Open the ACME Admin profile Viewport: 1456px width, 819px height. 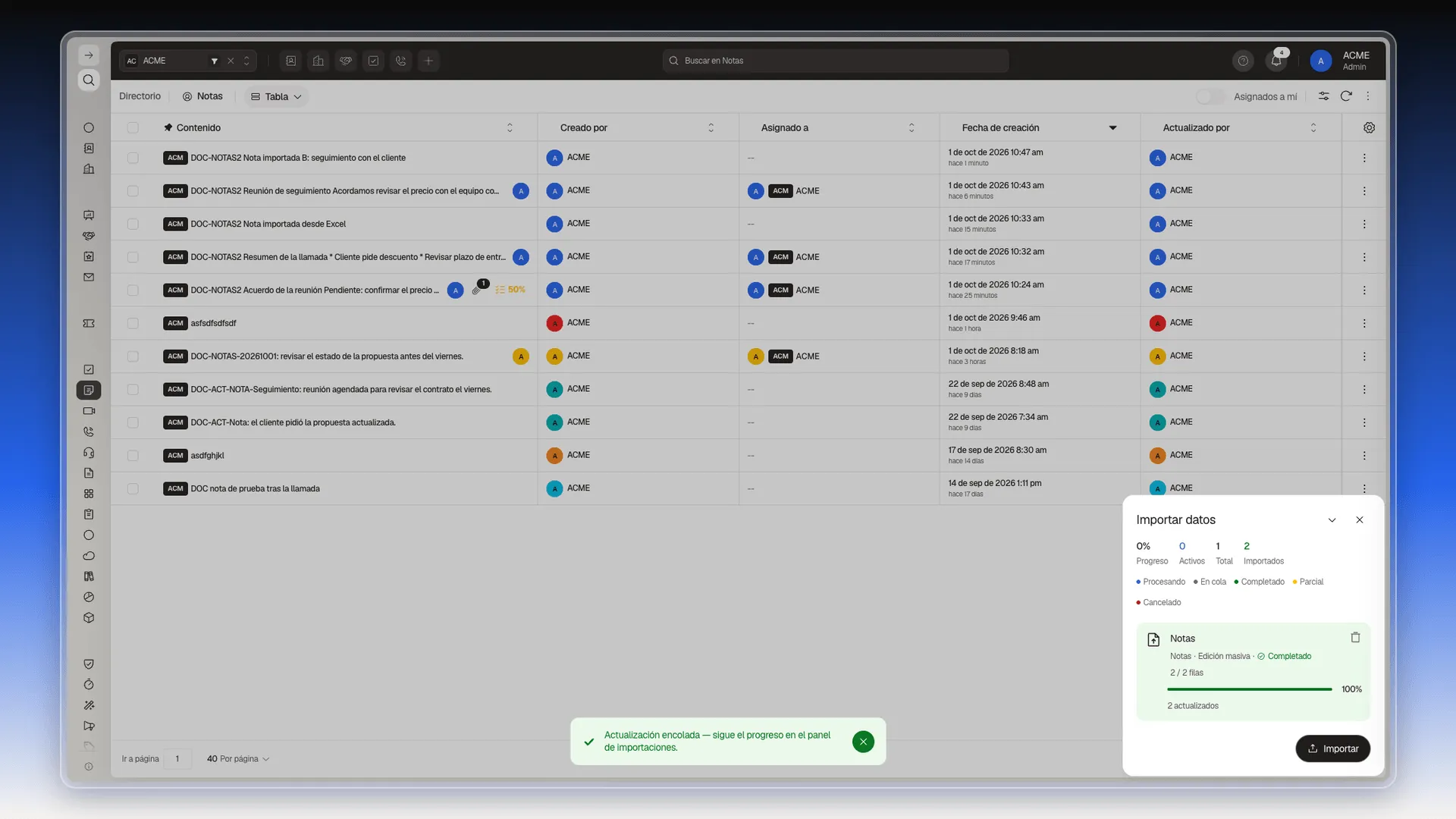(x=1340, y=61)
